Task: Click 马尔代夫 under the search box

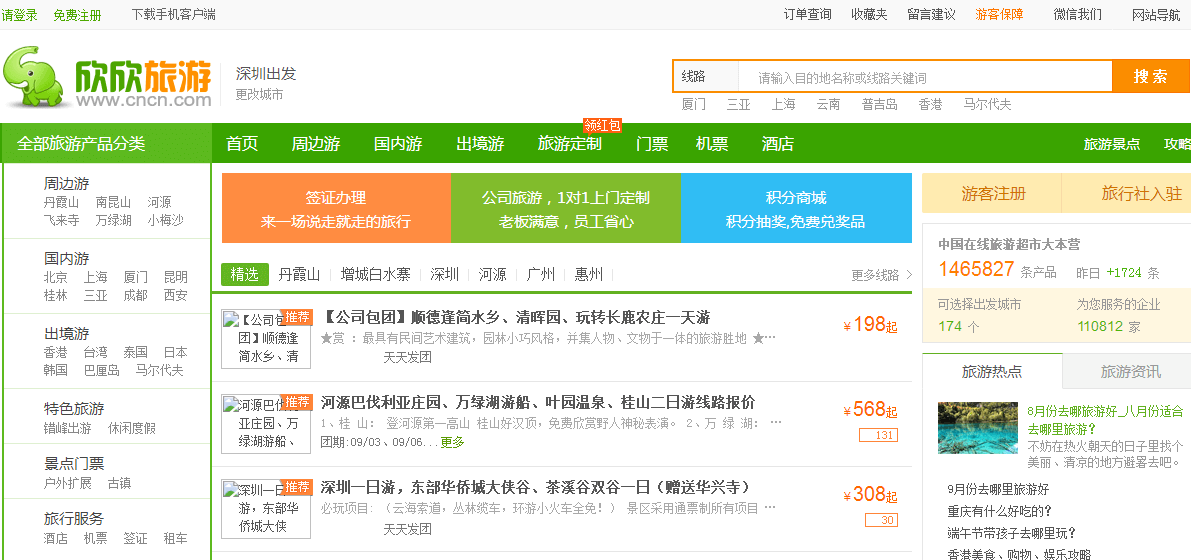Action: (987, 104)
